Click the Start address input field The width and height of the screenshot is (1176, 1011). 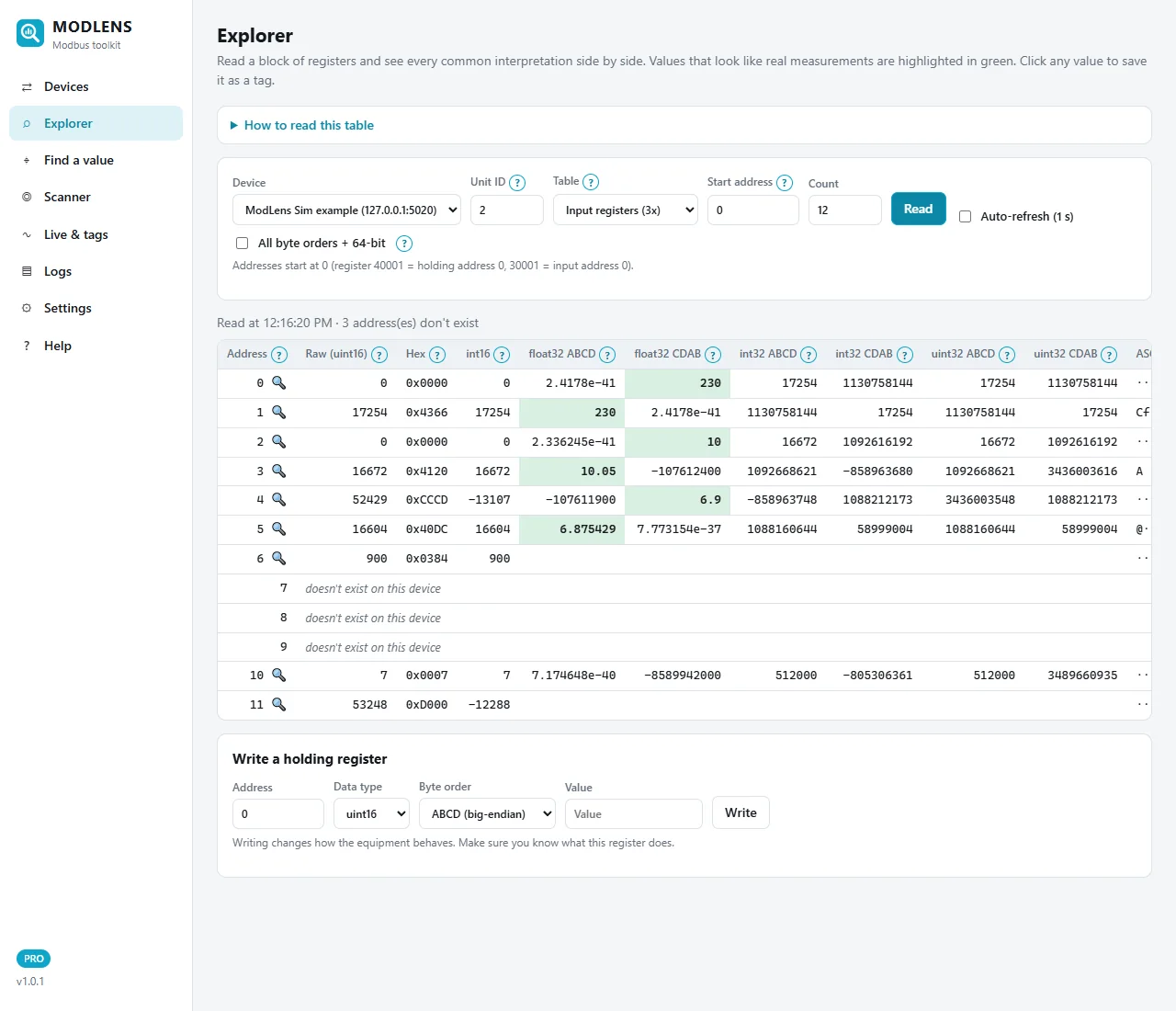coord(753,210)
